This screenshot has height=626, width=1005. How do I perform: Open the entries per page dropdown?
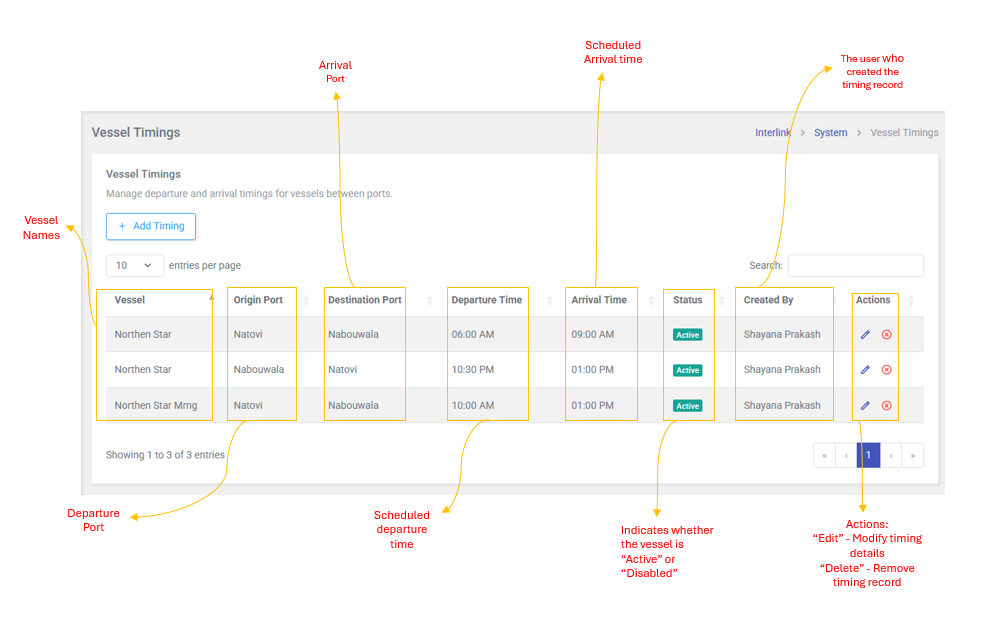[135, 266]
